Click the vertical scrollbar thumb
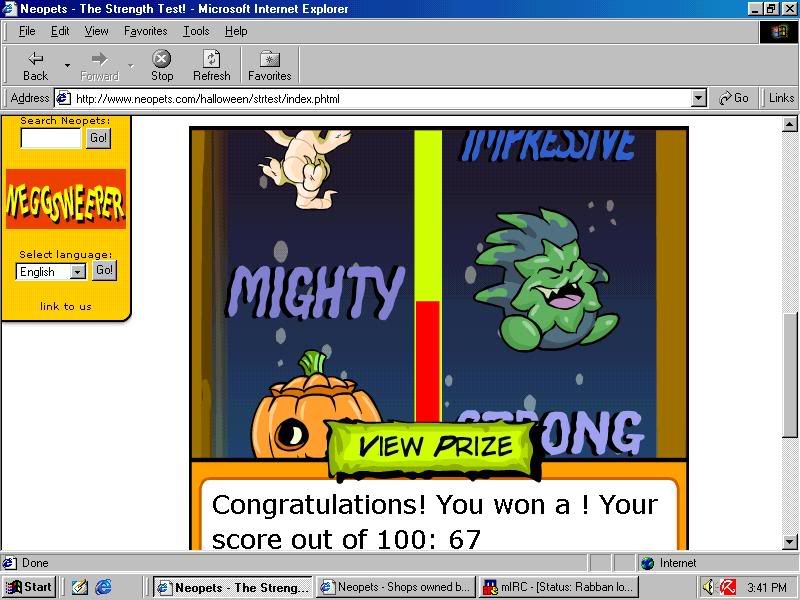The width and height of the screenshot is (800, 600). pos(790,374)
